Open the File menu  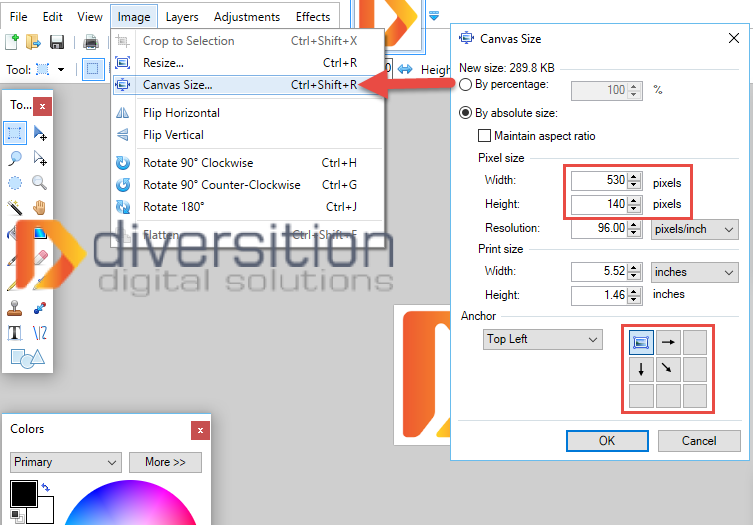point(18,17)
